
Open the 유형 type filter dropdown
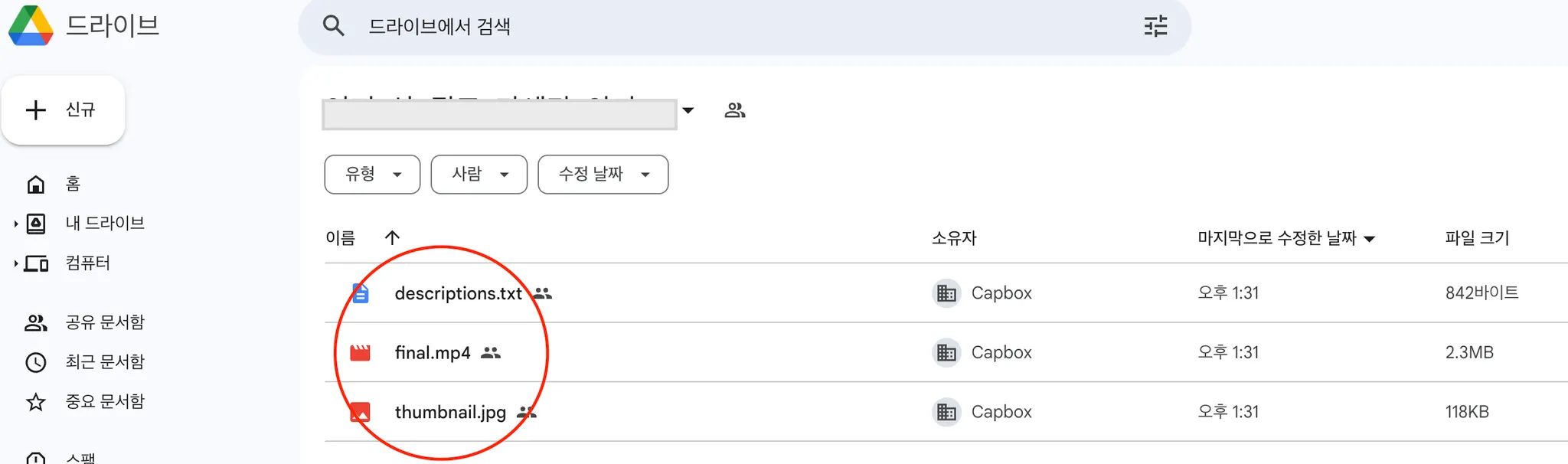(372, 175)
